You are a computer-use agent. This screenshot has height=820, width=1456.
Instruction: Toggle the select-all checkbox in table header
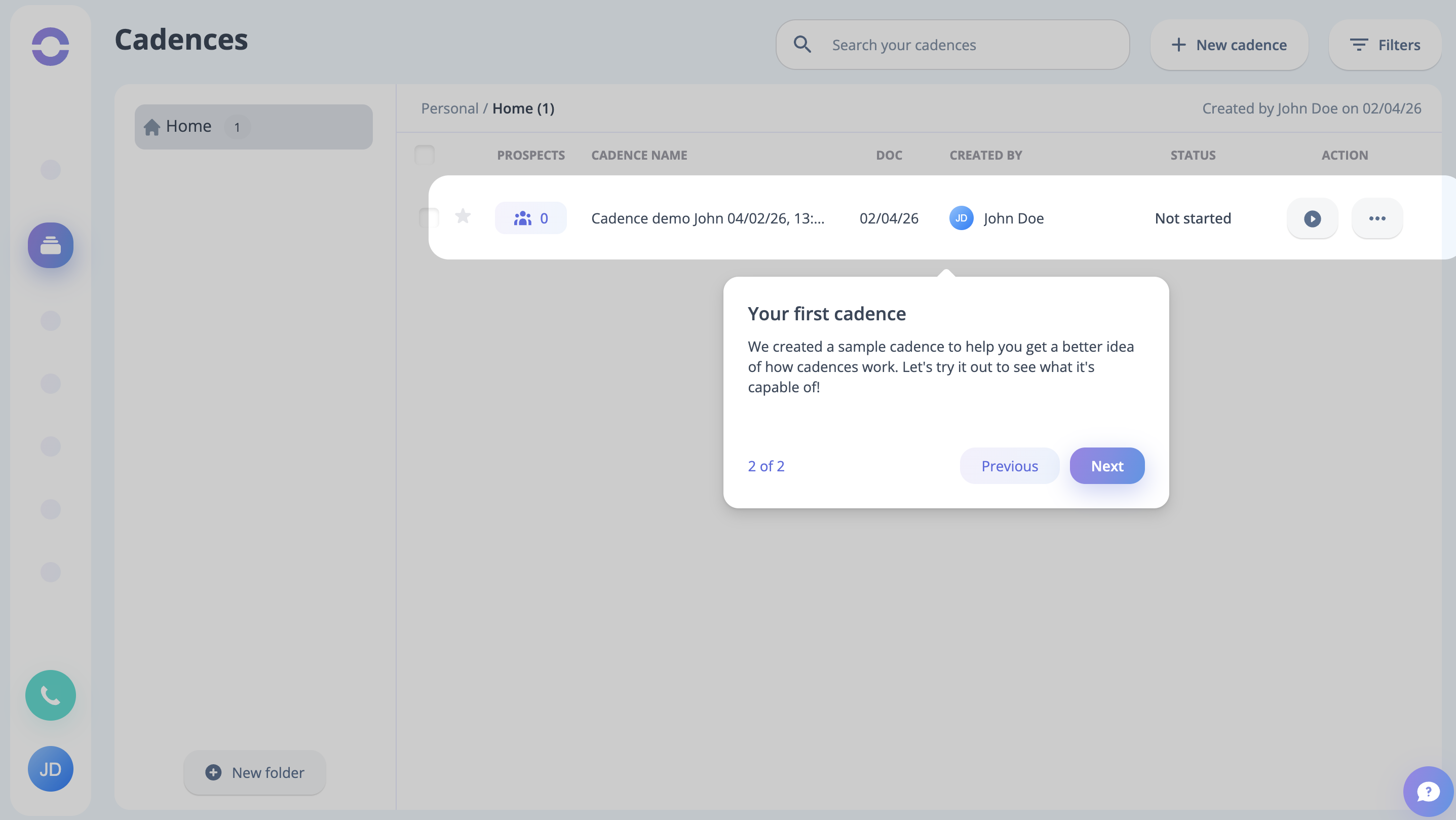tap(425, 155)
